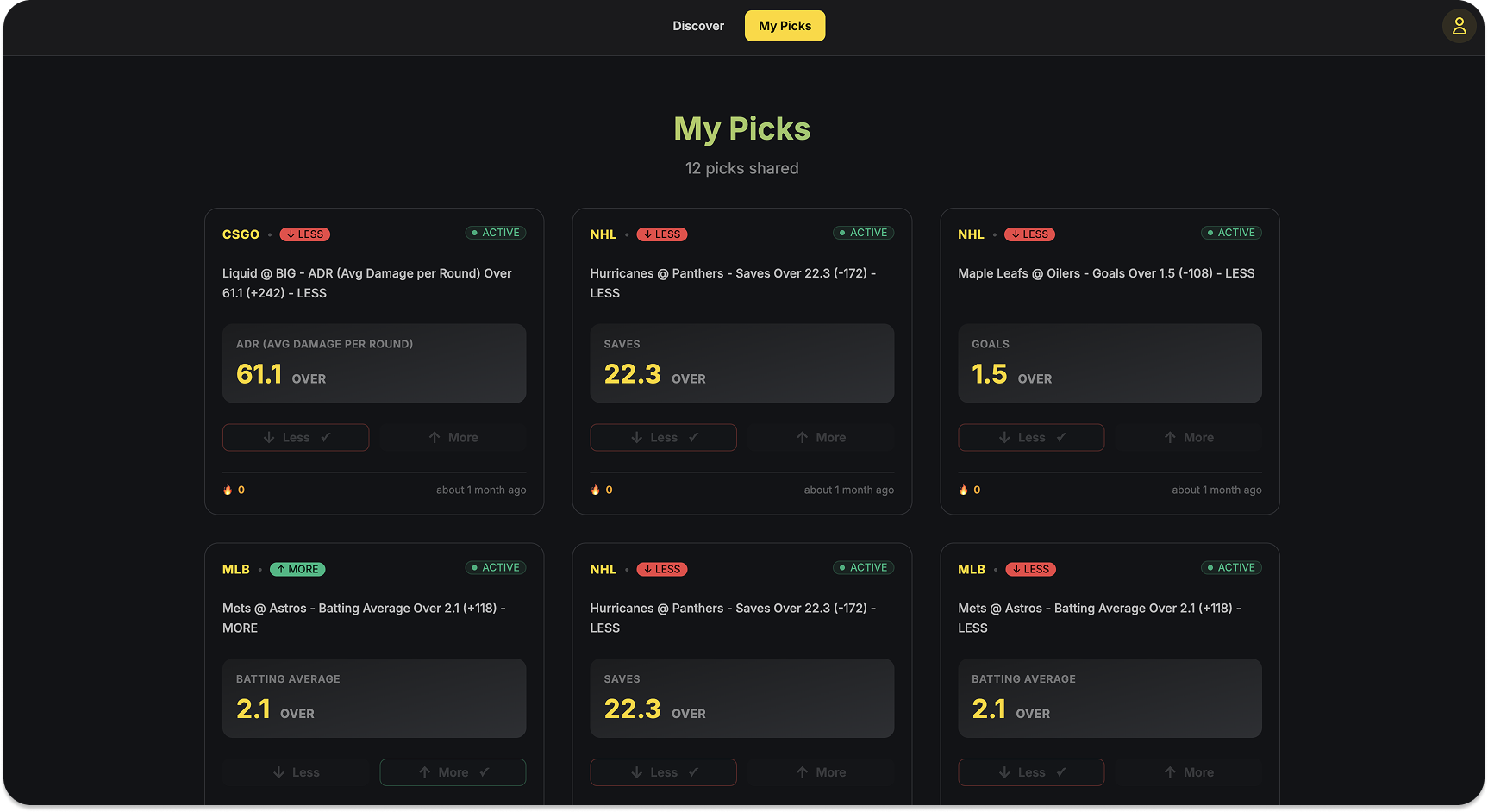Click the ACTIVE badge on the CSGO card
The image size is (1488, 812).
point(495,232)
